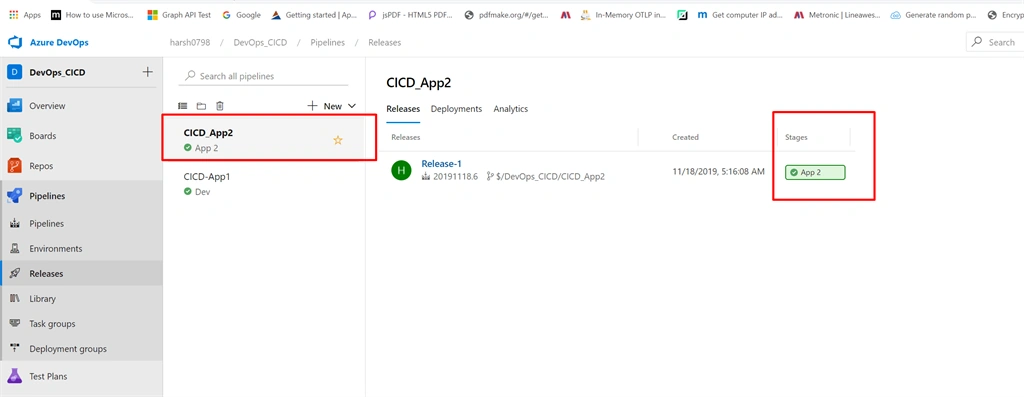Click the Releases rocket icon

(x=15, y=274)
